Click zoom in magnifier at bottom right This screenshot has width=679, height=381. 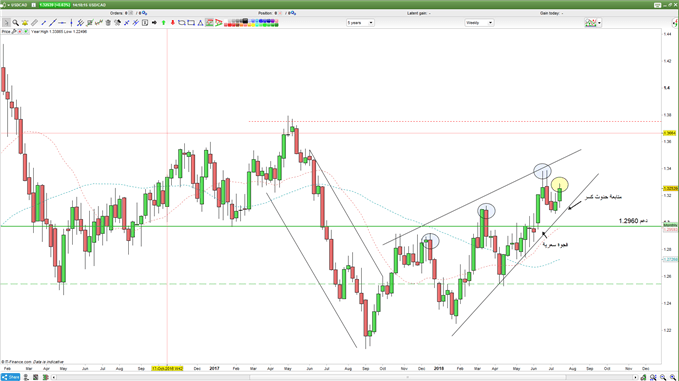coord(673,378)
